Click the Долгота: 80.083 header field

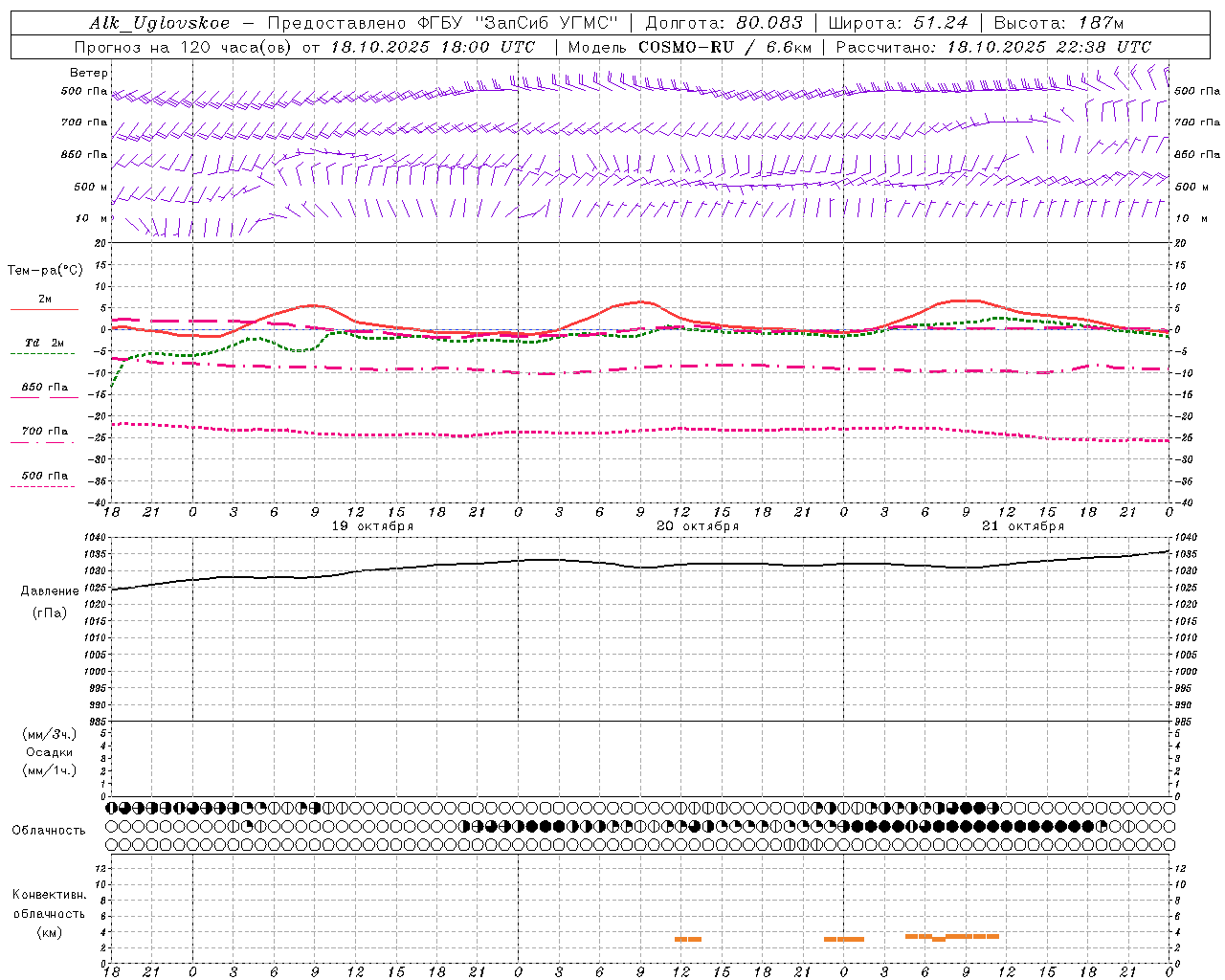[724, 23]
